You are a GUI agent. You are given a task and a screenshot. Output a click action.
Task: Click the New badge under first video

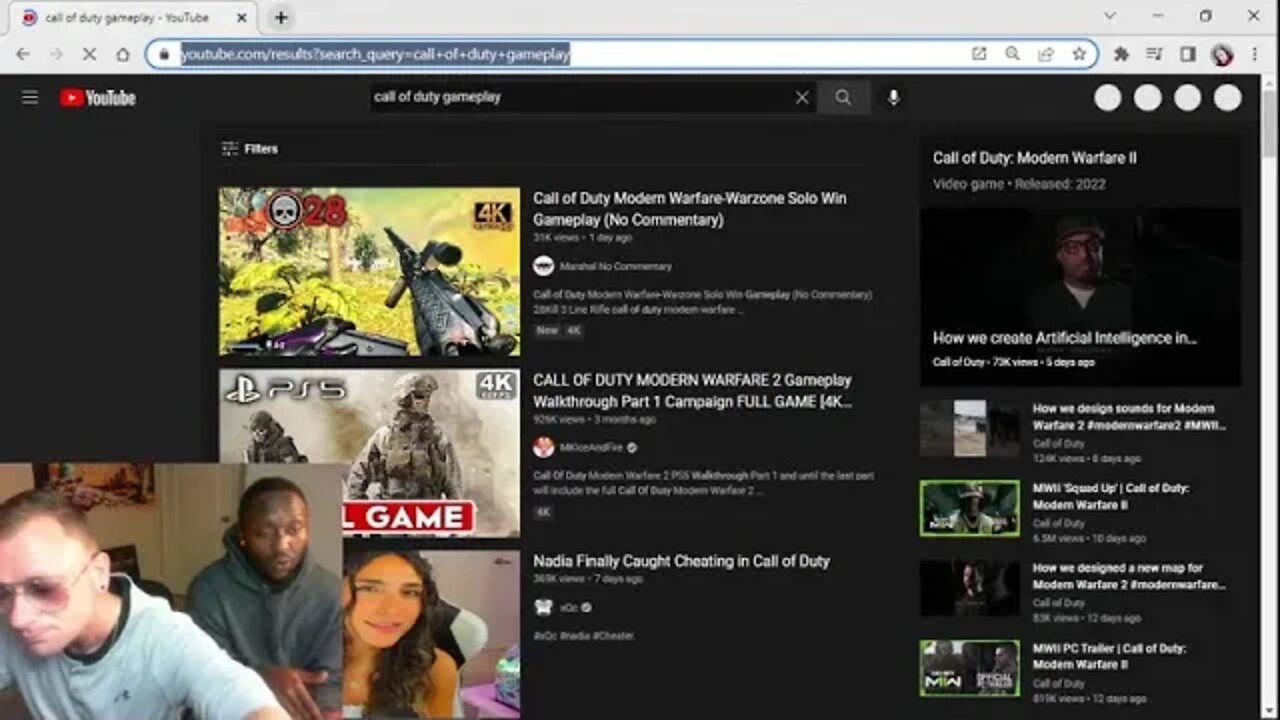(547, 330)
